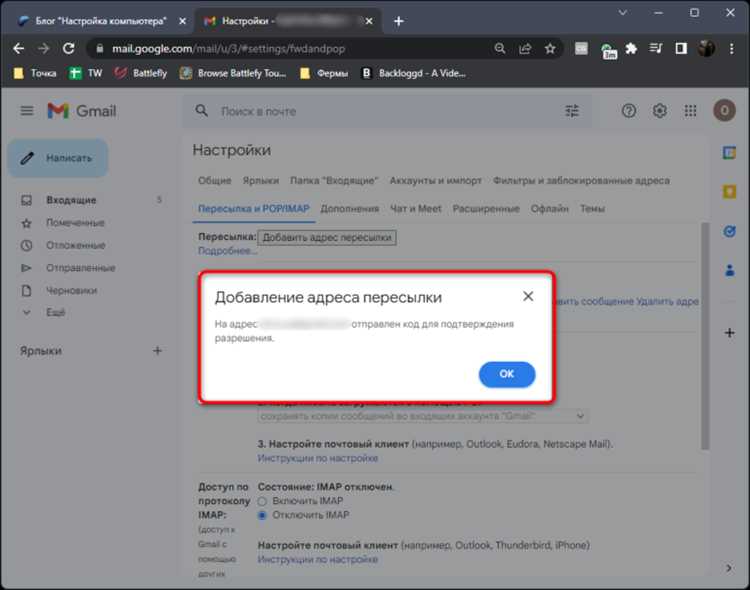Screen dimensions: 750x590
Task: Select the 'Пересылка и POP/IMAP' tab
Action: pos(254,209)
